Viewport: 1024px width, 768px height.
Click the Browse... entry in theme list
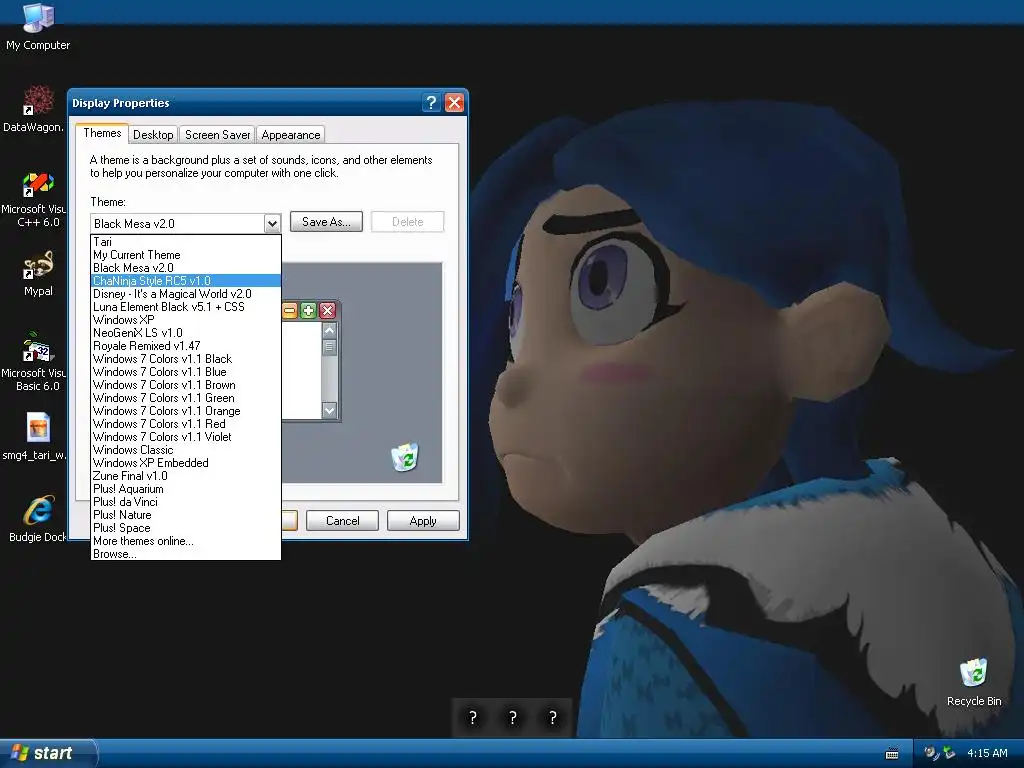(x=185, y=554)
